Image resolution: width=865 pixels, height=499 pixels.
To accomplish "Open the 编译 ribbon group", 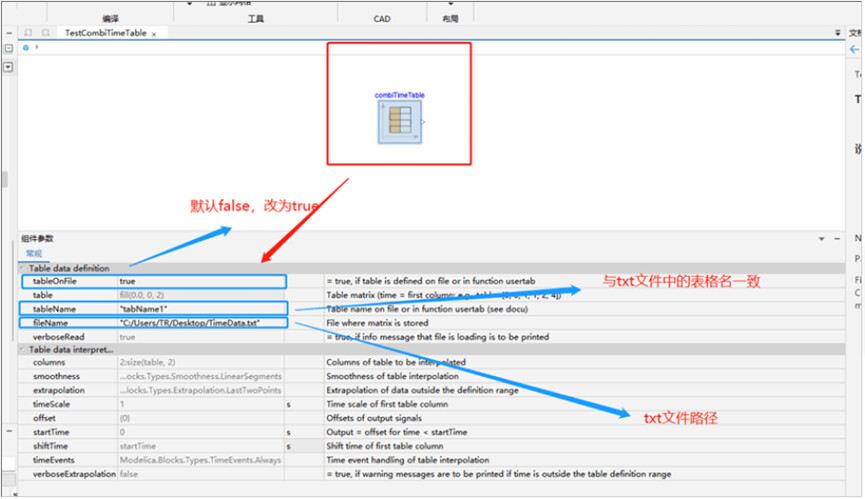I will click(110, 19).
